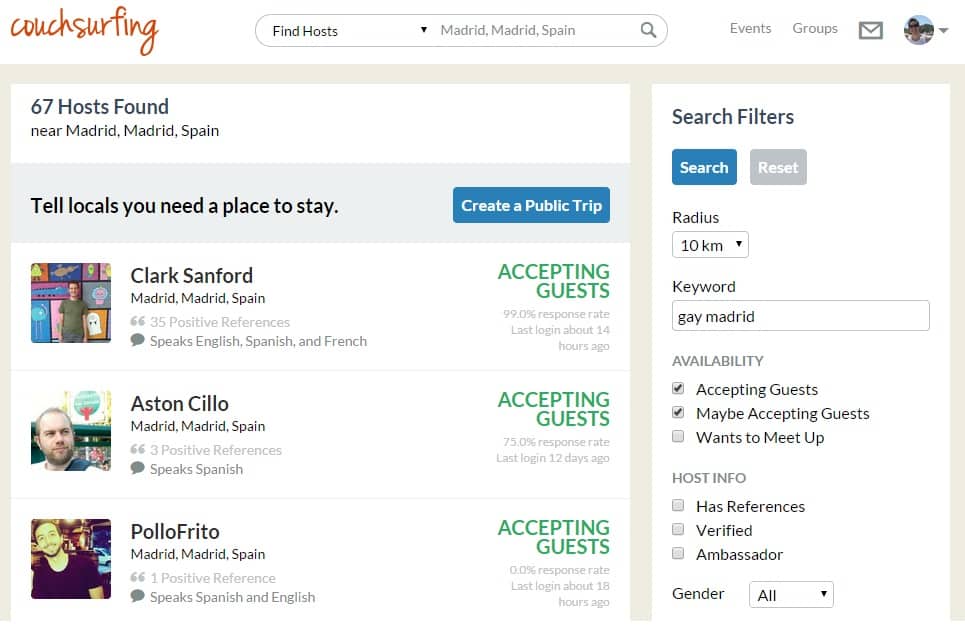Tick the Ambassador checkbox
Screen dimensions: 965x636
(x=678, y=554)
